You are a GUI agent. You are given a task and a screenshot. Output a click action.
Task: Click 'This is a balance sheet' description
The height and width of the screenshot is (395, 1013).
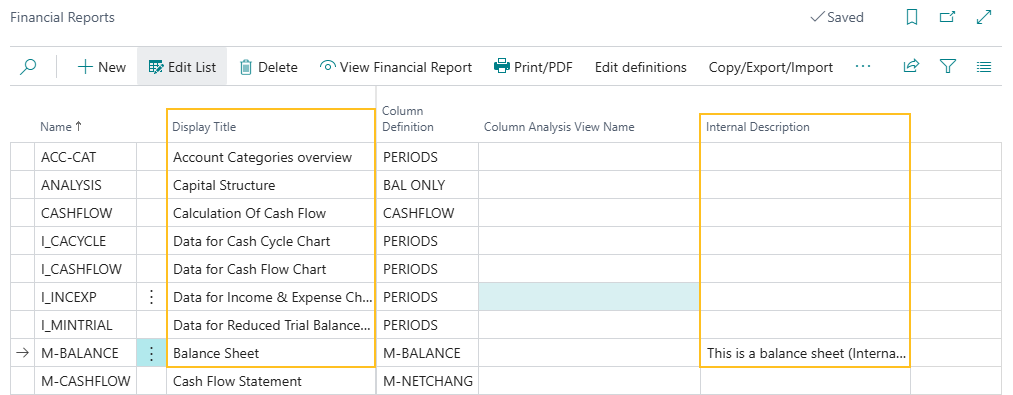click(806, 354)
